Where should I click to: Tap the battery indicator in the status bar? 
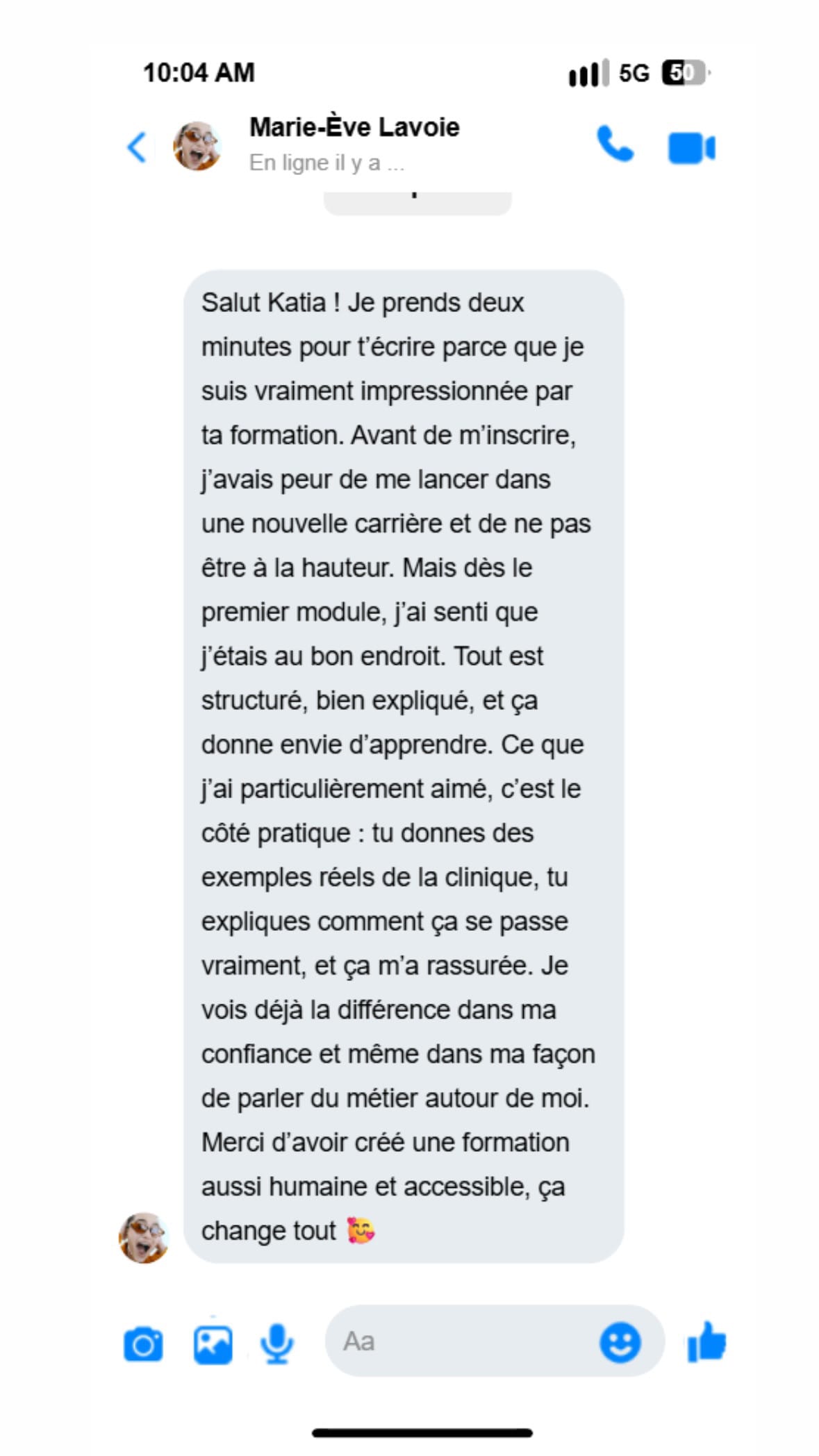(684, 72)
